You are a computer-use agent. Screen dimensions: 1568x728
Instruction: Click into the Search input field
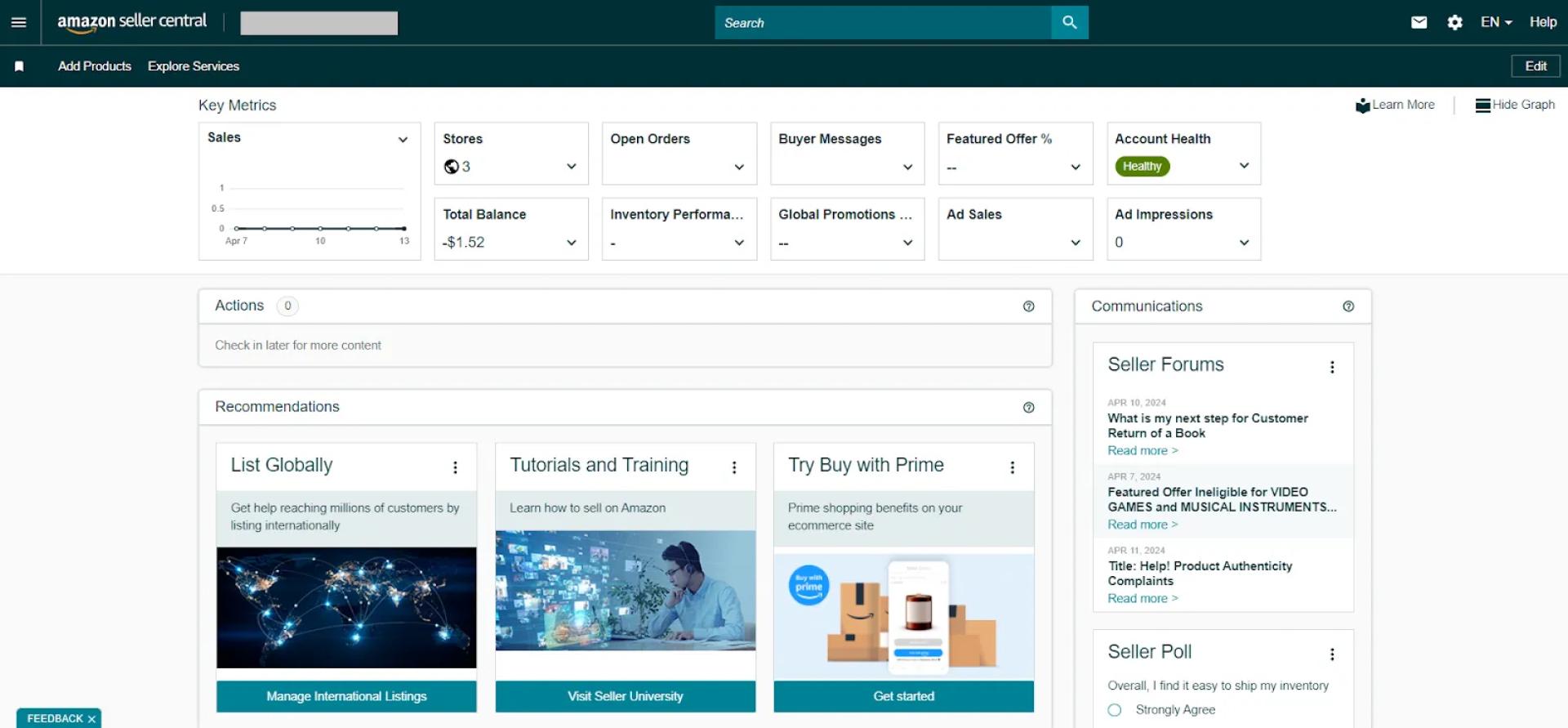pyautogui.click(x=882, y=23)
